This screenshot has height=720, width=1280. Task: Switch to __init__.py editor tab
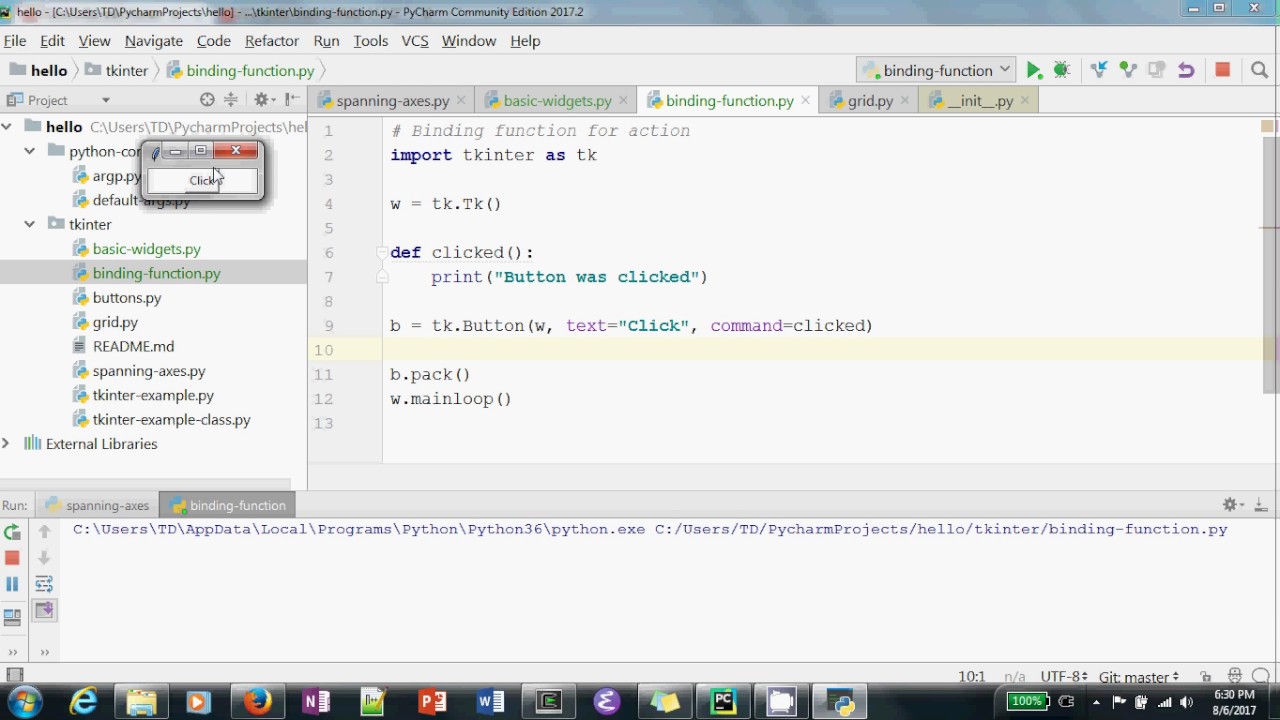point(980,101)
